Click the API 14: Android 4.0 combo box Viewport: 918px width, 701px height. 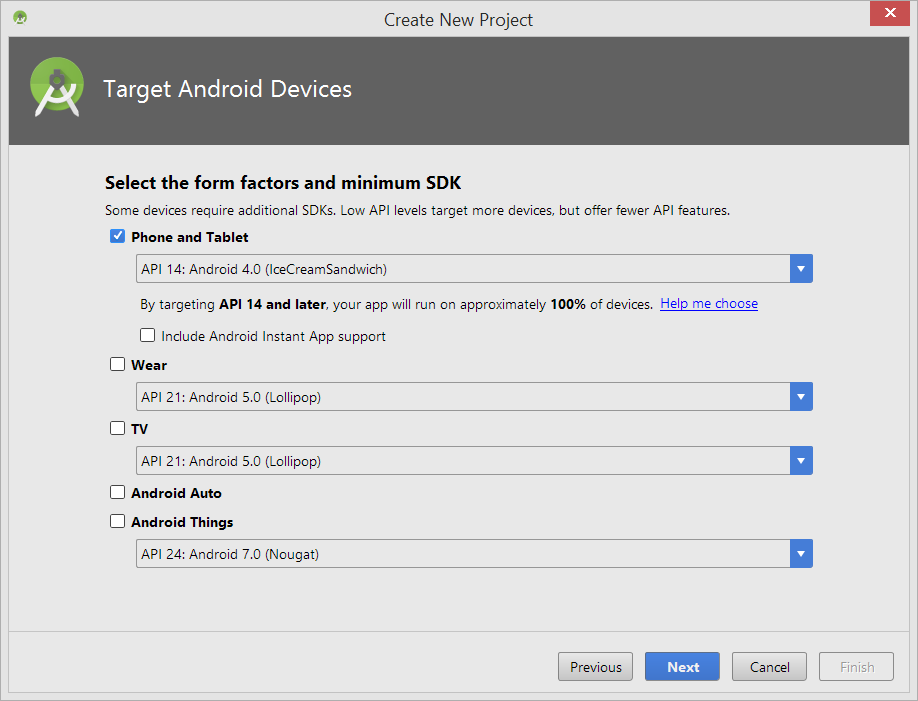(474, 269)
